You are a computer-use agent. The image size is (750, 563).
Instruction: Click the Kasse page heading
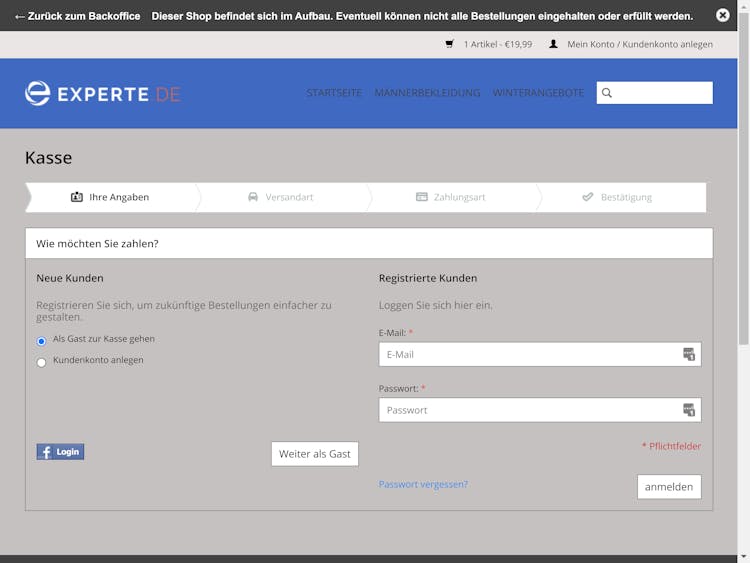[48, 158]
